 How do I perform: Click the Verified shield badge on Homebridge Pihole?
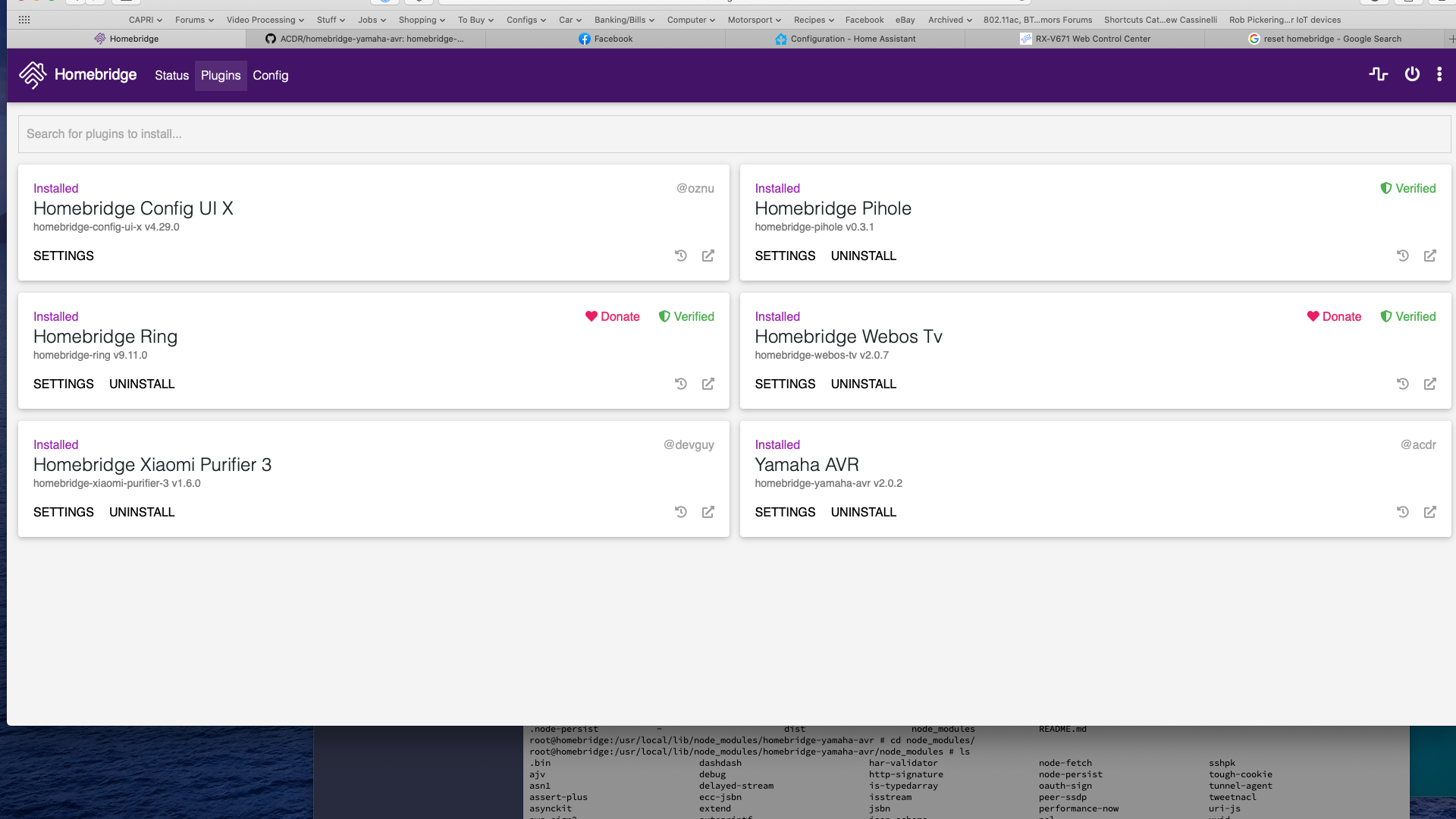(x=1407, y=188)
